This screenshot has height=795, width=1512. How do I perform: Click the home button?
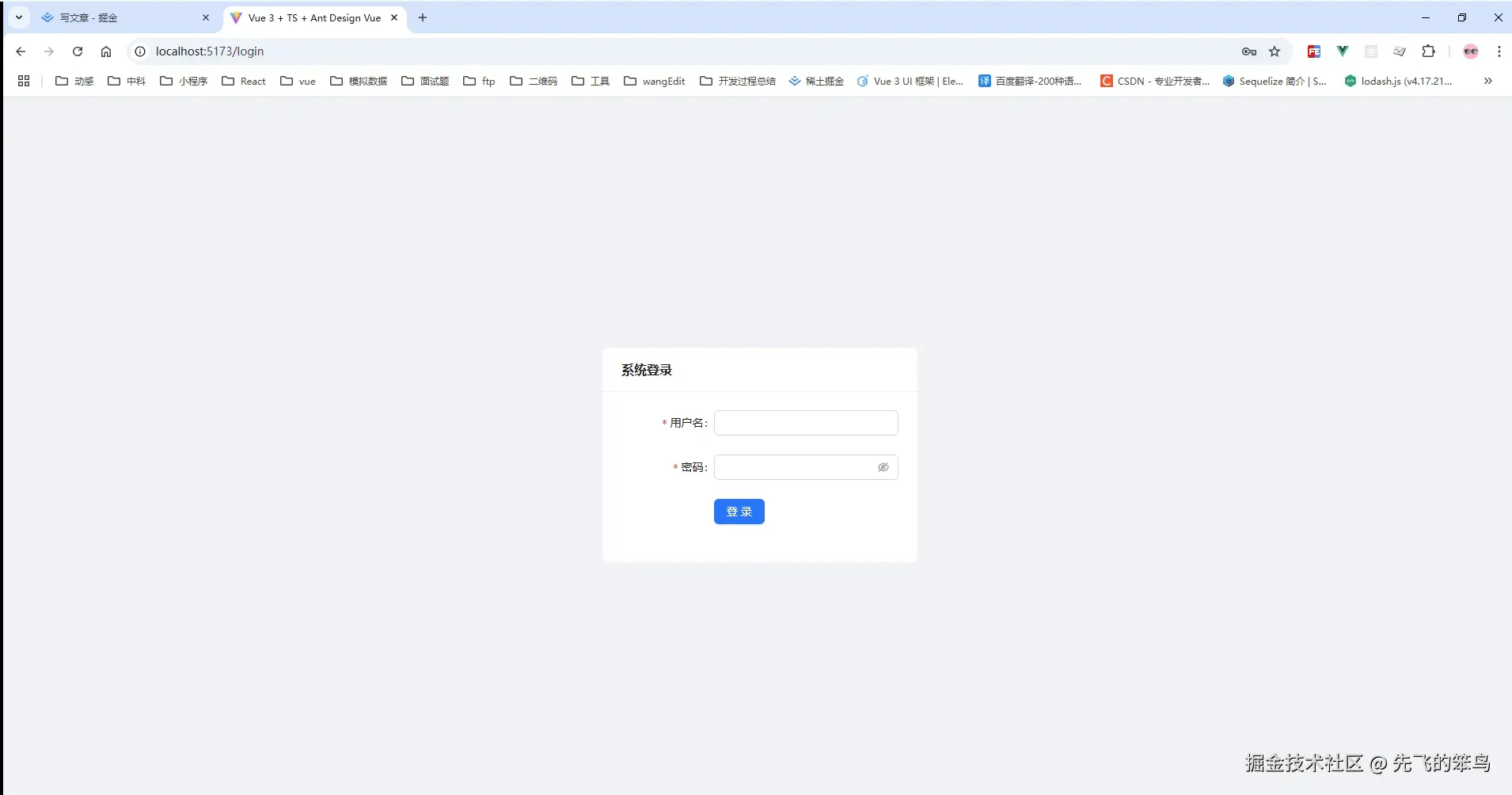click(x=105, y=51)
